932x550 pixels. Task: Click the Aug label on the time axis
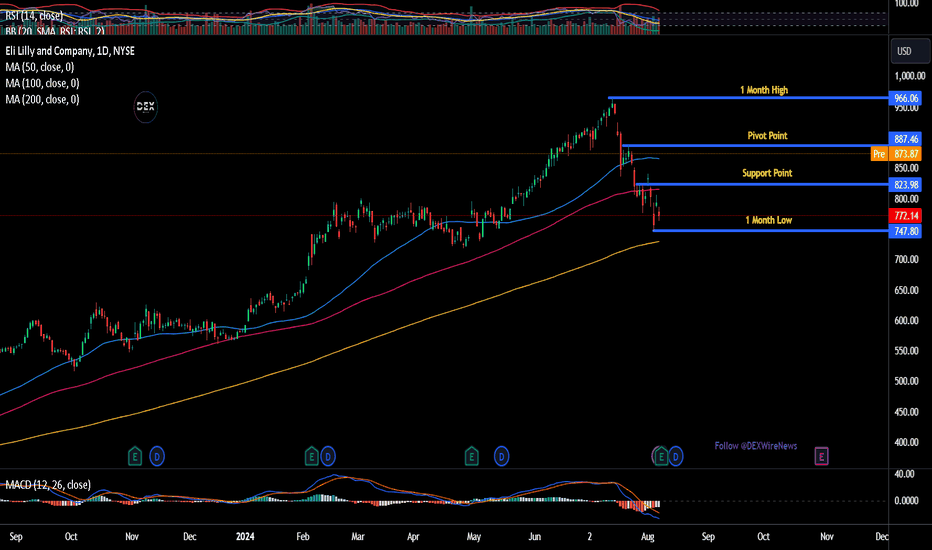(x=648, y=536)
